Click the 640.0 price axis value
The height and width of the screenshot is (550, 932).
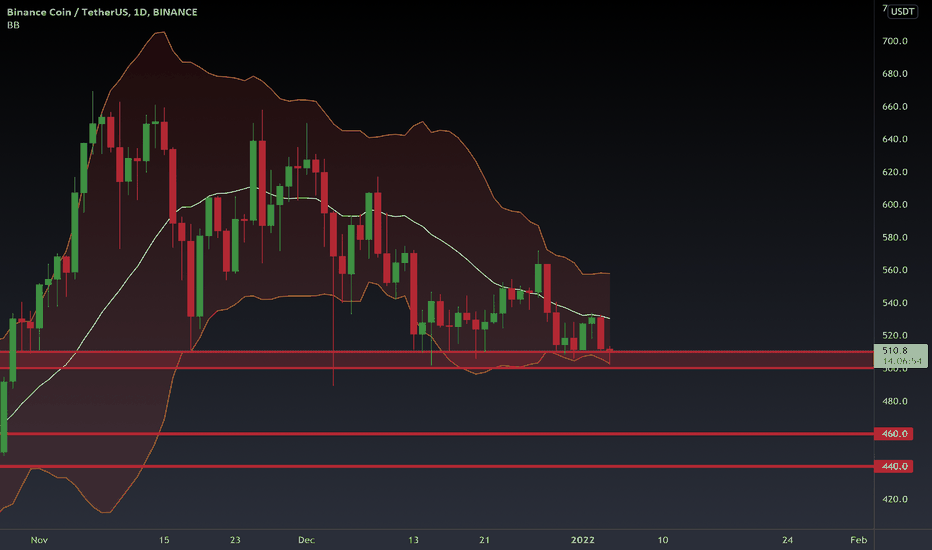[x=895, y=139]
